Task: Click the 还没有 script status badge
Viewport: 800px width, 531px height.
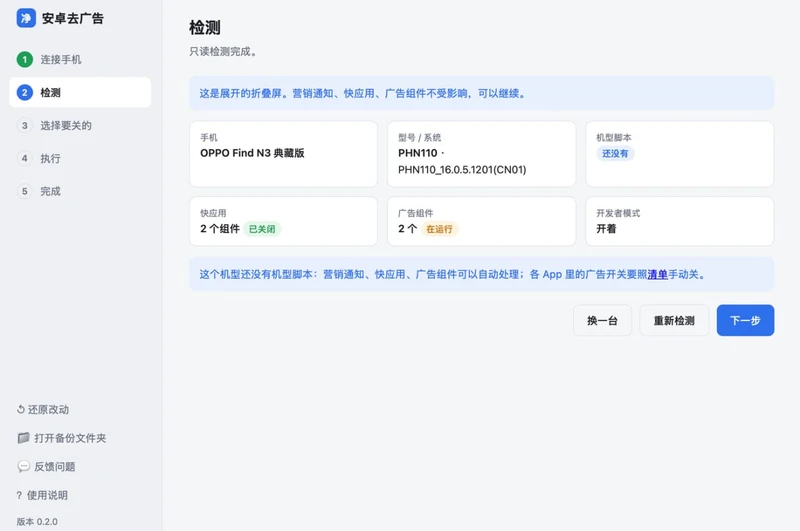Action: [615, 154]
